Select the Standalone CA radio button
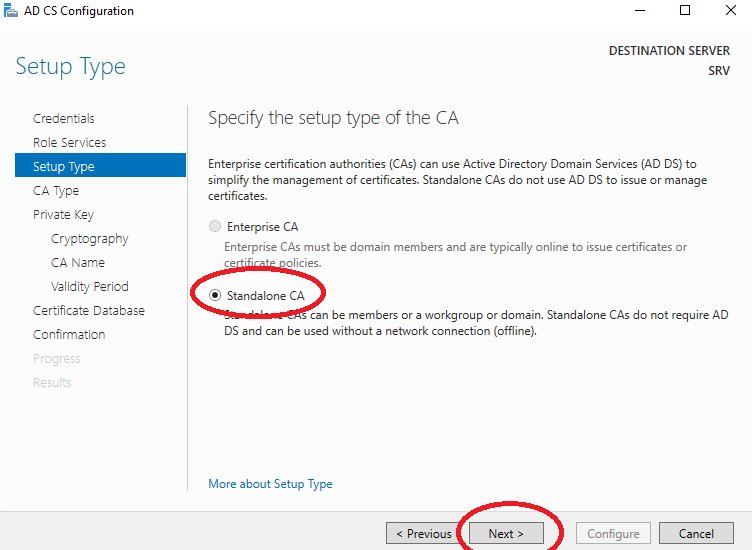Screen dimensions: 752x550 point(215,295)
